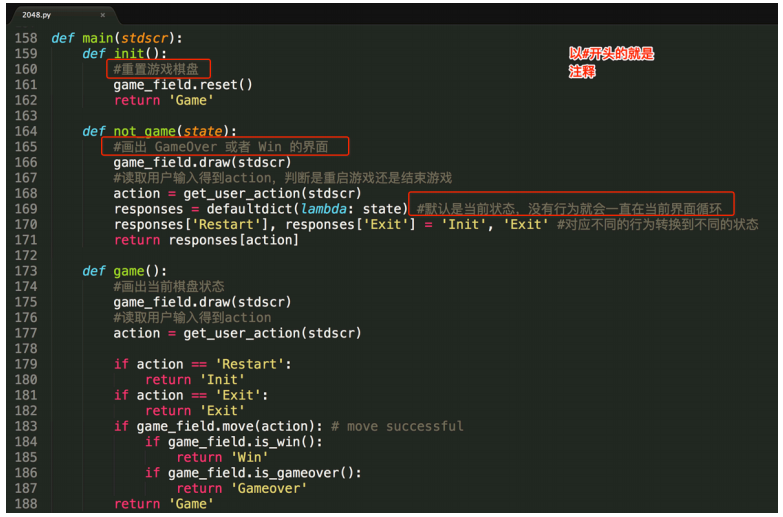
Task: Click 'if game_field.is_win():' line
Action: point(234,442)
